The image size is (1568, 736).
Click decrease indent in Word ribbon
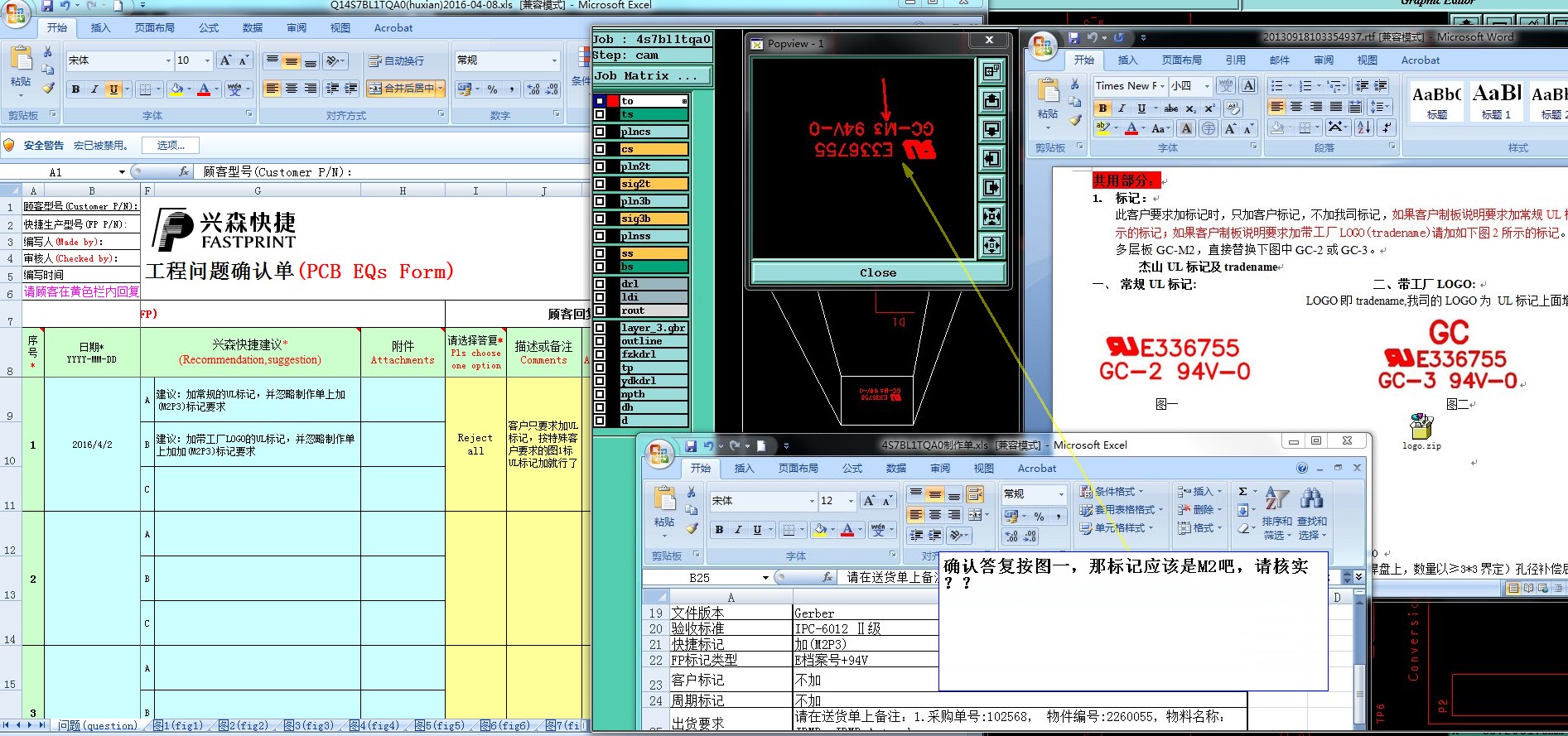[1362, 85]
